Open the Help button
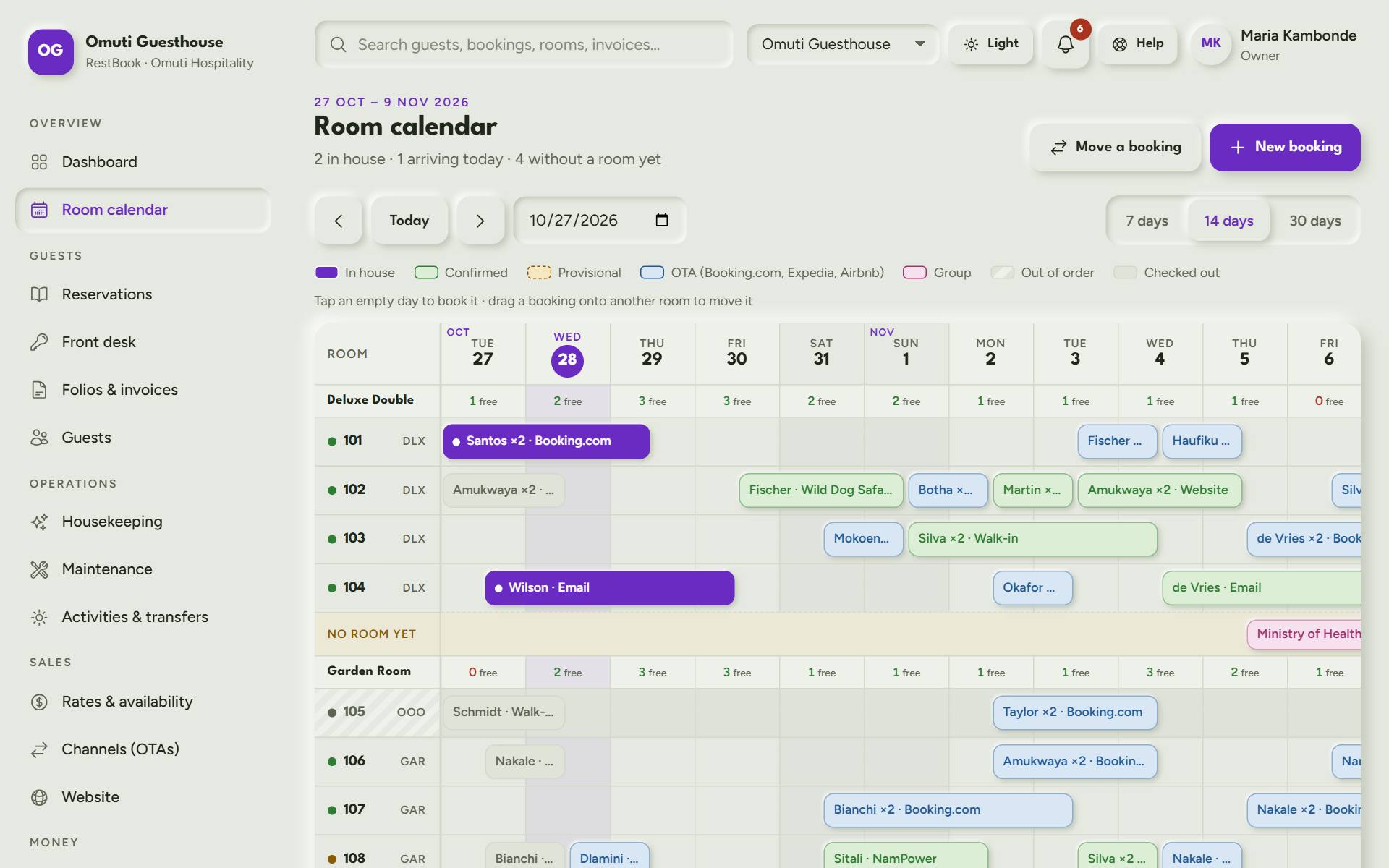Viewport: 1389px width, 868px height. (x=1137, y=44)
